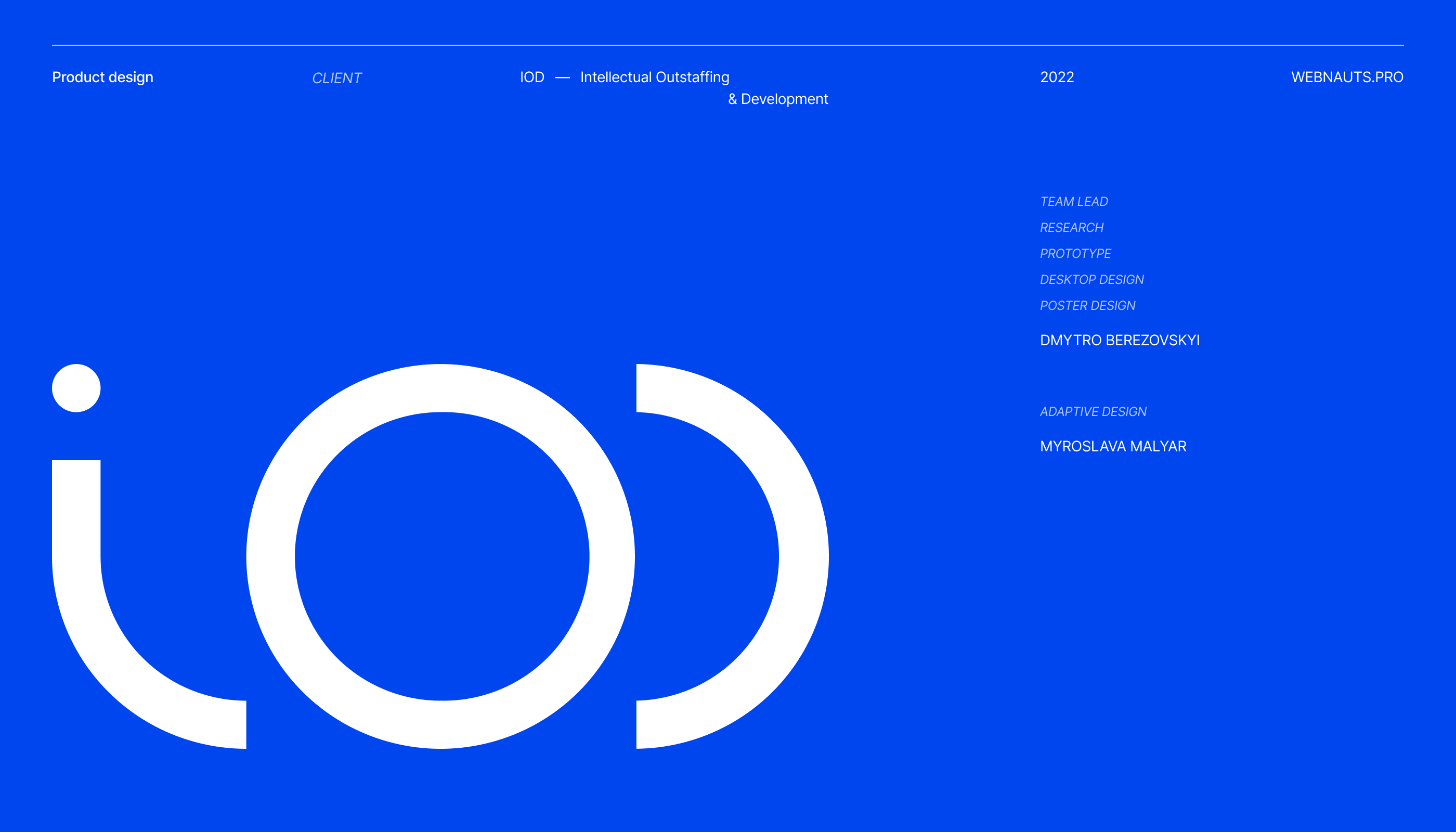Click the half-ring letter D logo
Viewport: 1456px width, 832px height.
[803, 556]
